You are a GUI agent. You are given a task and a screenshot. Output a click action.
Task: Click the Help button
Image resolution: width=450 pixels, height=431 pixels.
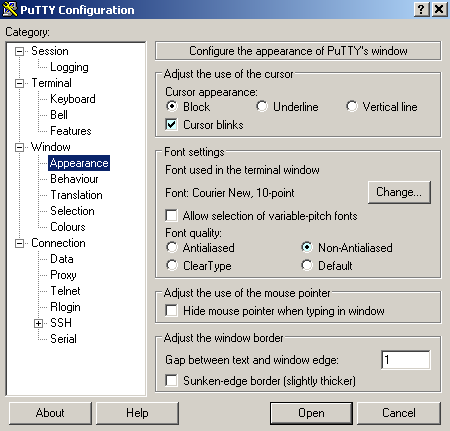click(x=137, y=413)
